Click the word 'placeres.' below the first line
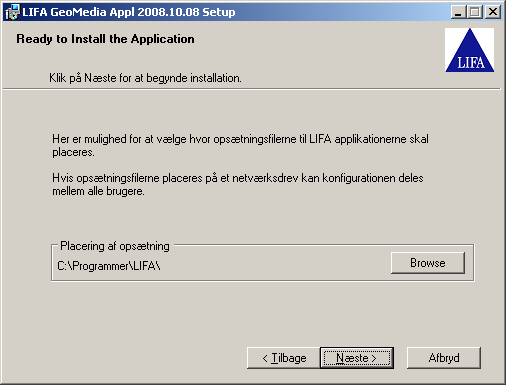 tap(73, 152)
